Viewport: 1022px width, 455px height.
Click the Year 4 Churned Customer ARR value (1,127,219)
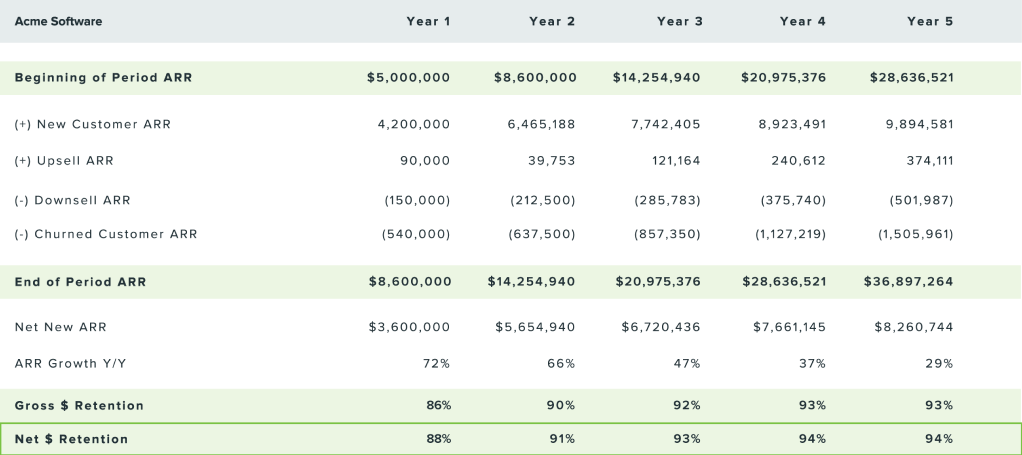pyautogui.click(x=790, y=234)
